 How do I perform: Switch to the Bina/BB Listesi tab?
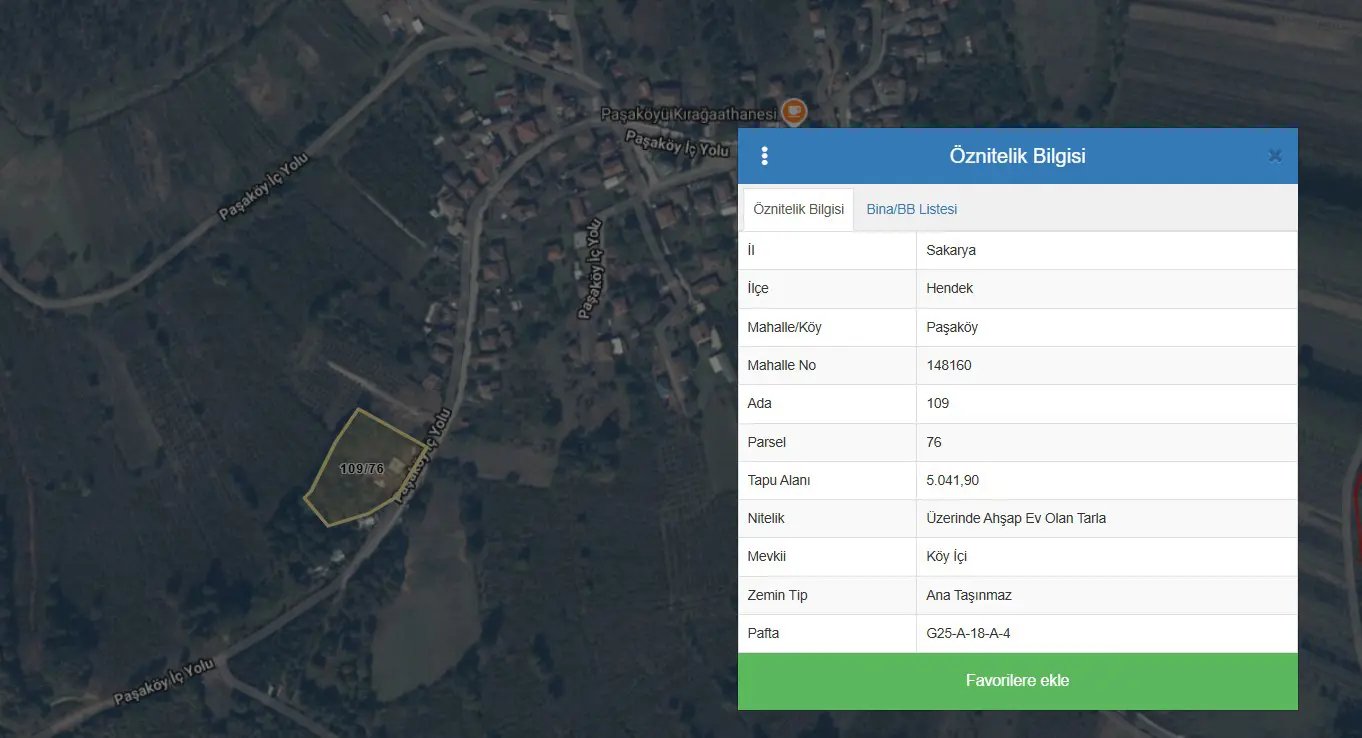(x=912, y=209)
